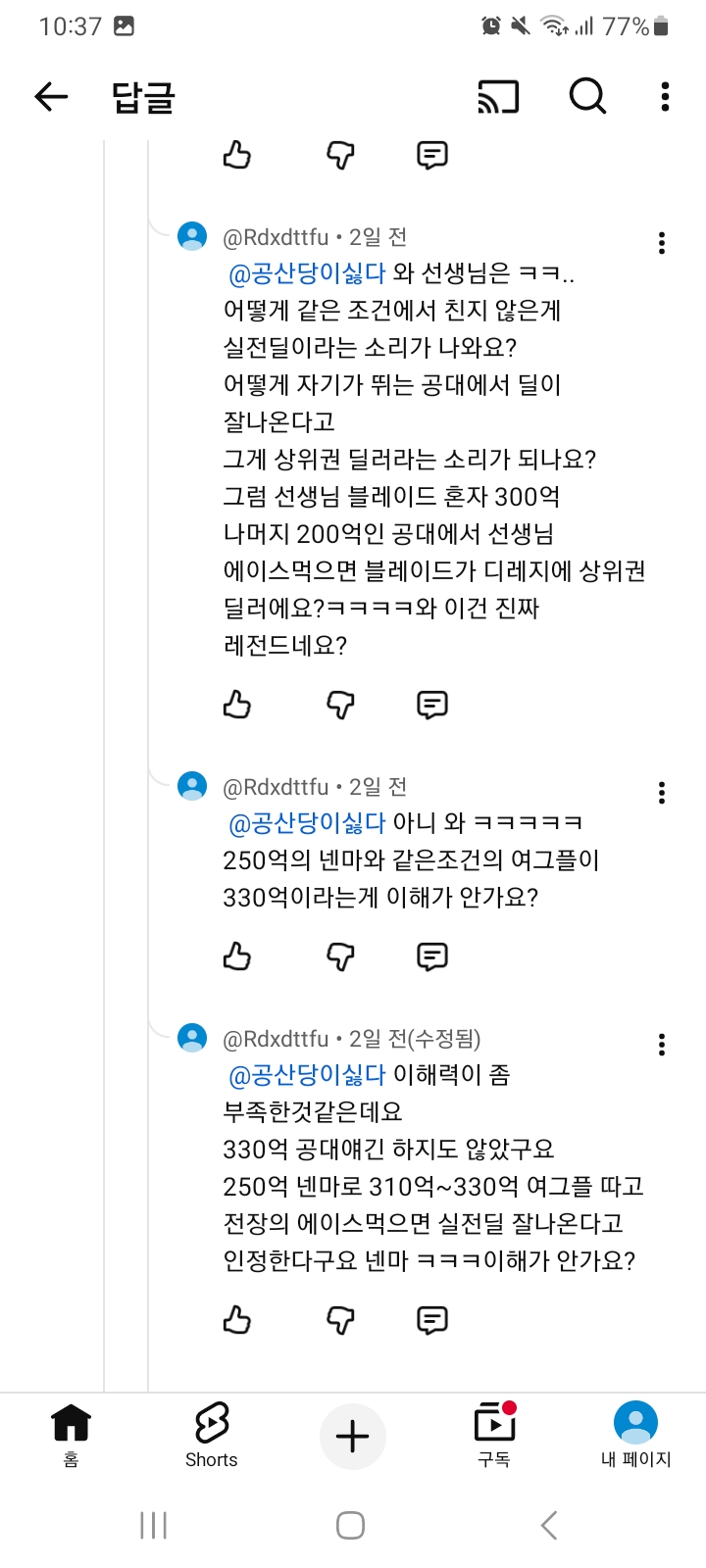Like the comment about 250억의 넨마
The width and height of the screenshot is (706, 1568).
[x=237, y=956]
